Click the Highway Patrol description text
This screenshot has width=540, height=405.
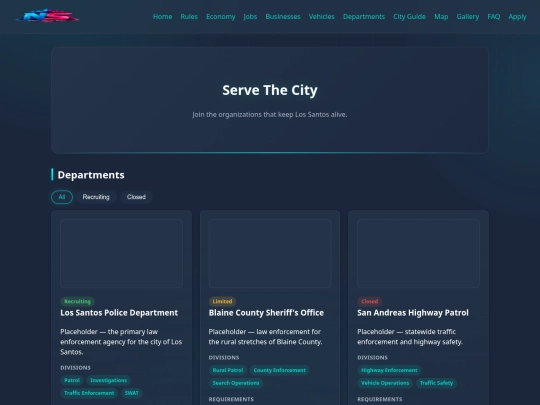click(x=410, y=337)
